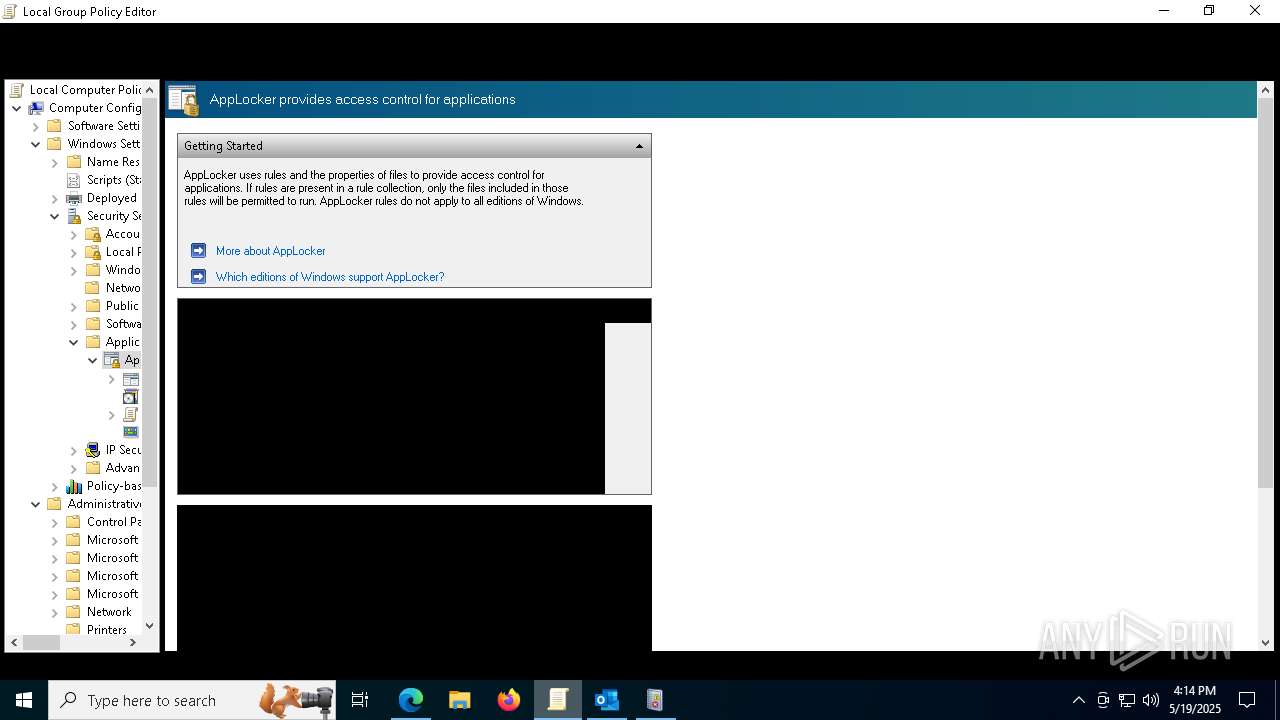Expand the Policy-based QoS node
The height and width of the screenshot is (720, 1280).
(55, 486)
